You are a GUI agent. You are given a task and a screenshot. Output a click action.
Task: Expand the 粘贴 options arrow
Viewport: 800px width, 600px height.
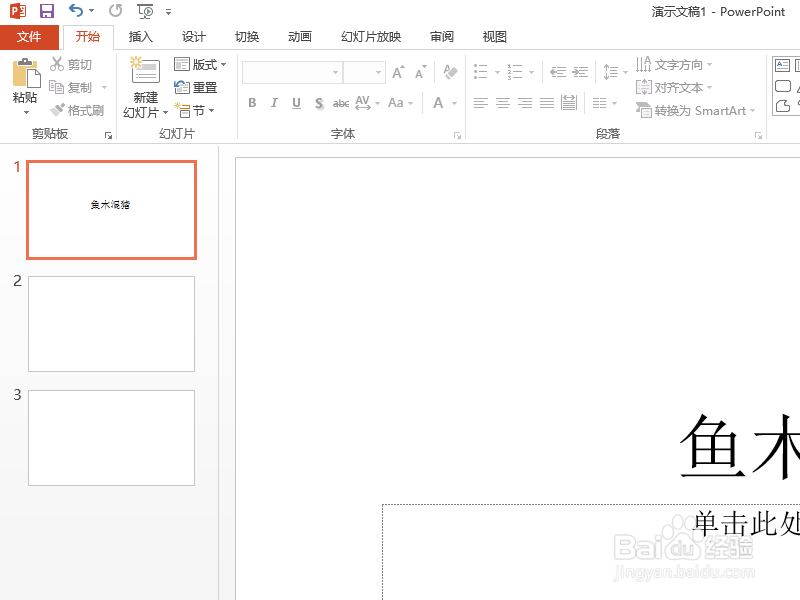[26, 112]
